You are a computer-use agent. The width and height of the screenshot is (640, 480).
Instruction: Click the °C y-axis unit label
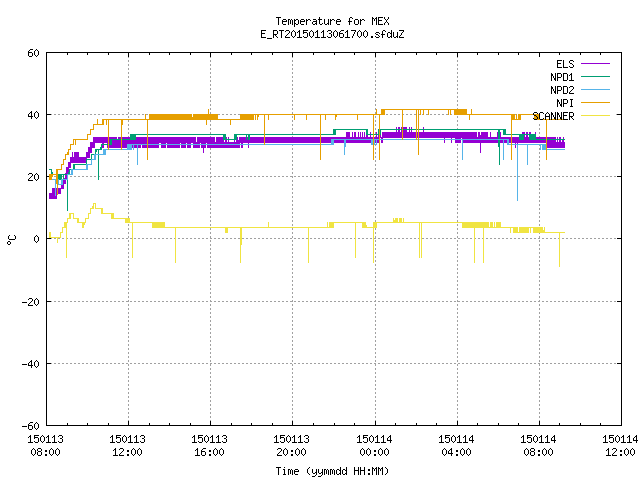tap(12, 240)
